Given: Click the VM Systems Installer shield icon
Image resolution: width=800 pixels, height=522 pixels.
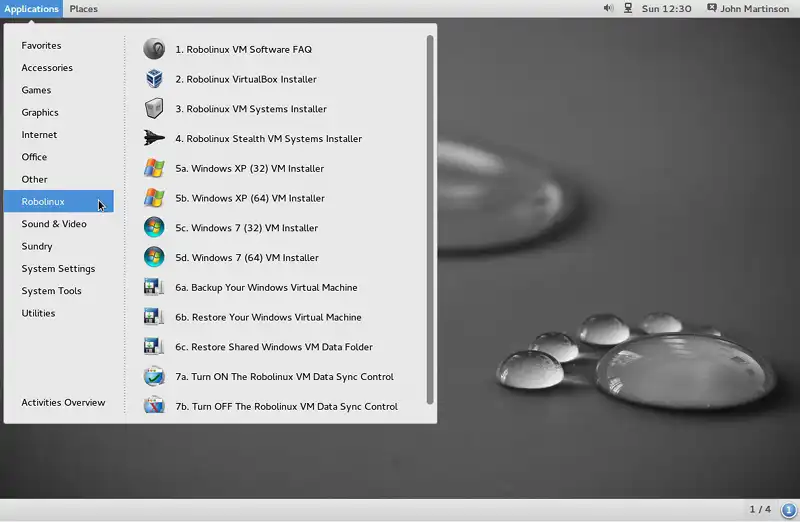Looking at the screenshot, I should [x=154, y=109].
